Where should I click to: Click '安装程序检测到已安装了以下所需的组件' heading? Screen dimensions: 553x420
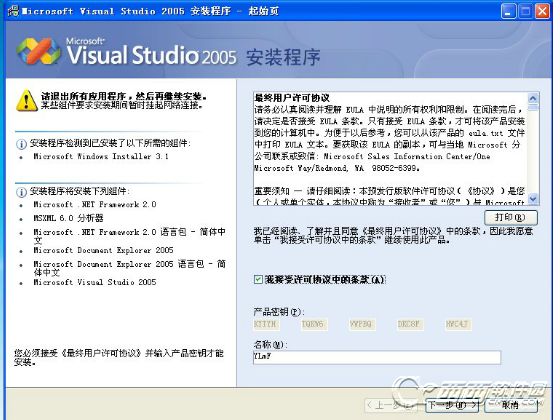pyautogui.click(x=110, y=144)
